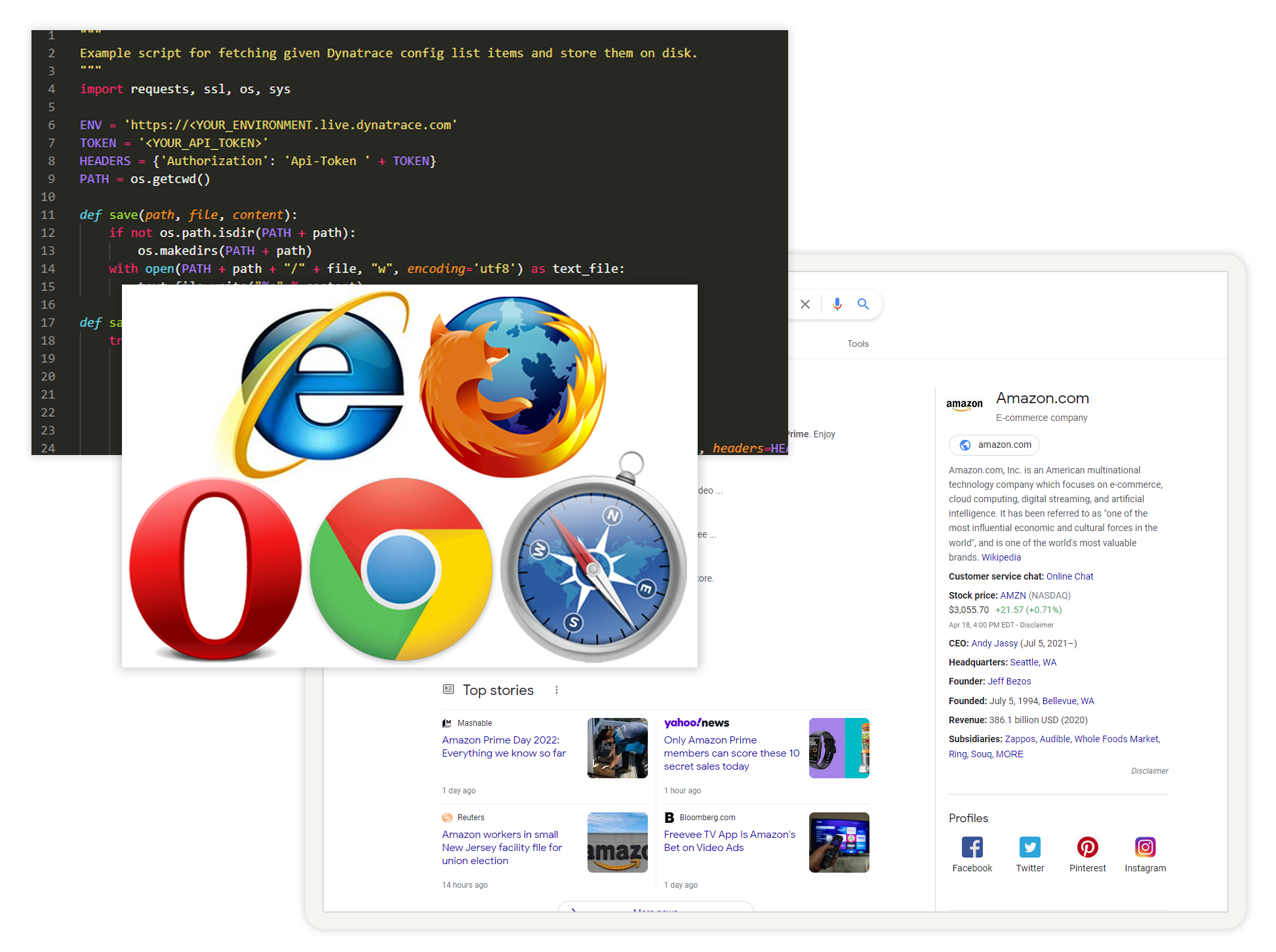Open the Instagram profile icon
The height and width of the screenshot is (952, 1276).
tap(1146, 847)
